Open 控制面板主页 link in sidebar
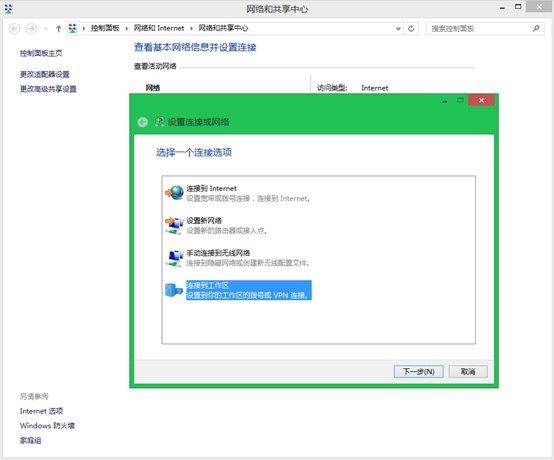Viewport: 554px width, 460px height. (x=41, y=53)
